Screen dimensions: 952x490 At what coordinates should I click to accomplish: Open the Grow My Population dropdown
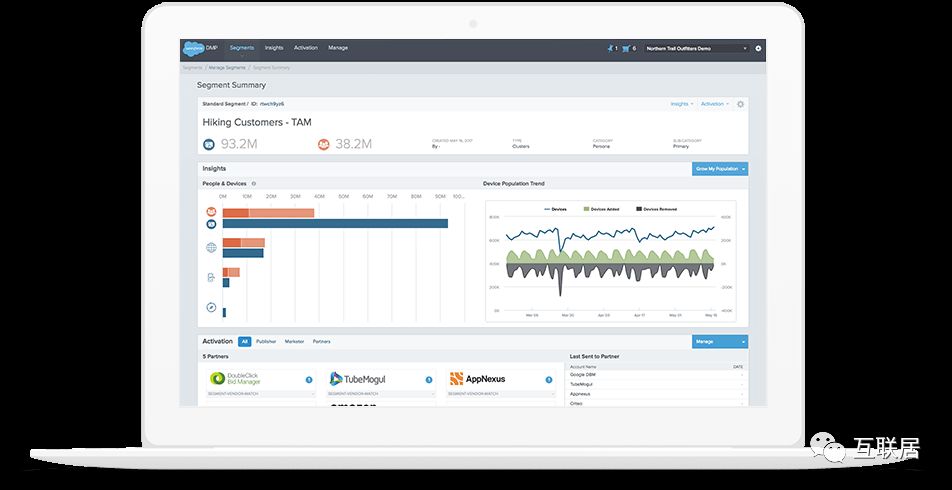pos(720,169)
